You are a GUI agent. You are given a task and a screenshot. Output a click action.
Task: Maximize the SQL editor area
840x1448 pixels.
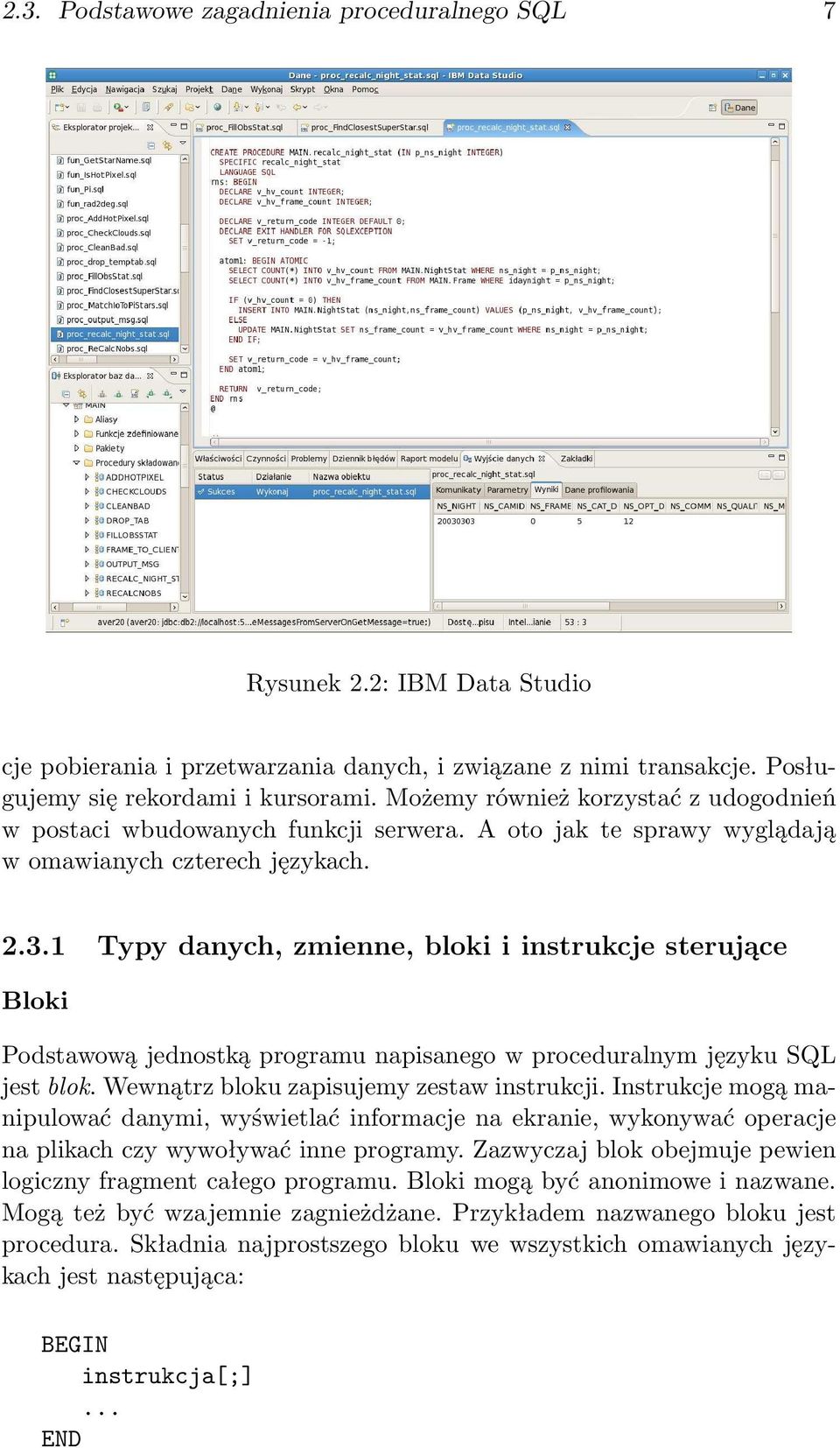[x=782, y=127]
